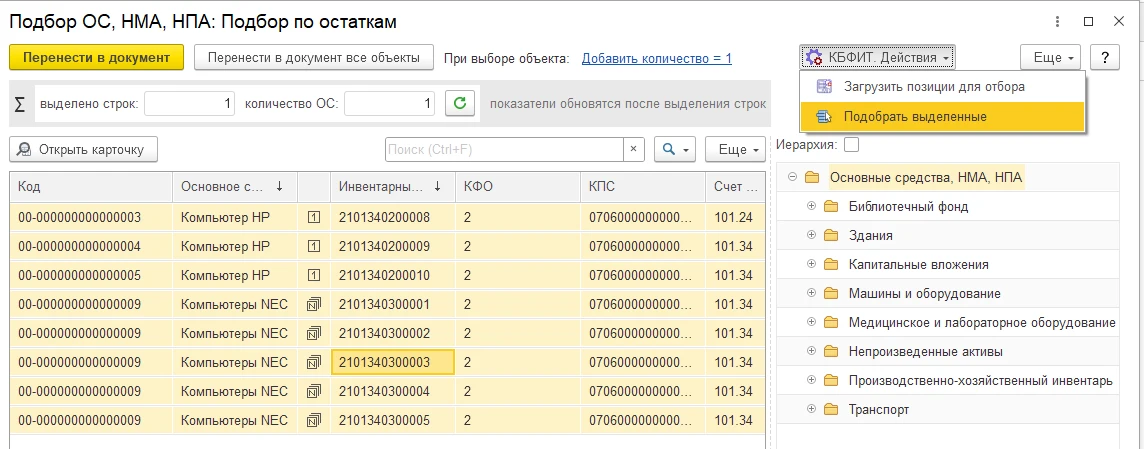Click single-item icon for inventory 2101340200010
The width and height of the screenshot is (1144, 449).
314,275
